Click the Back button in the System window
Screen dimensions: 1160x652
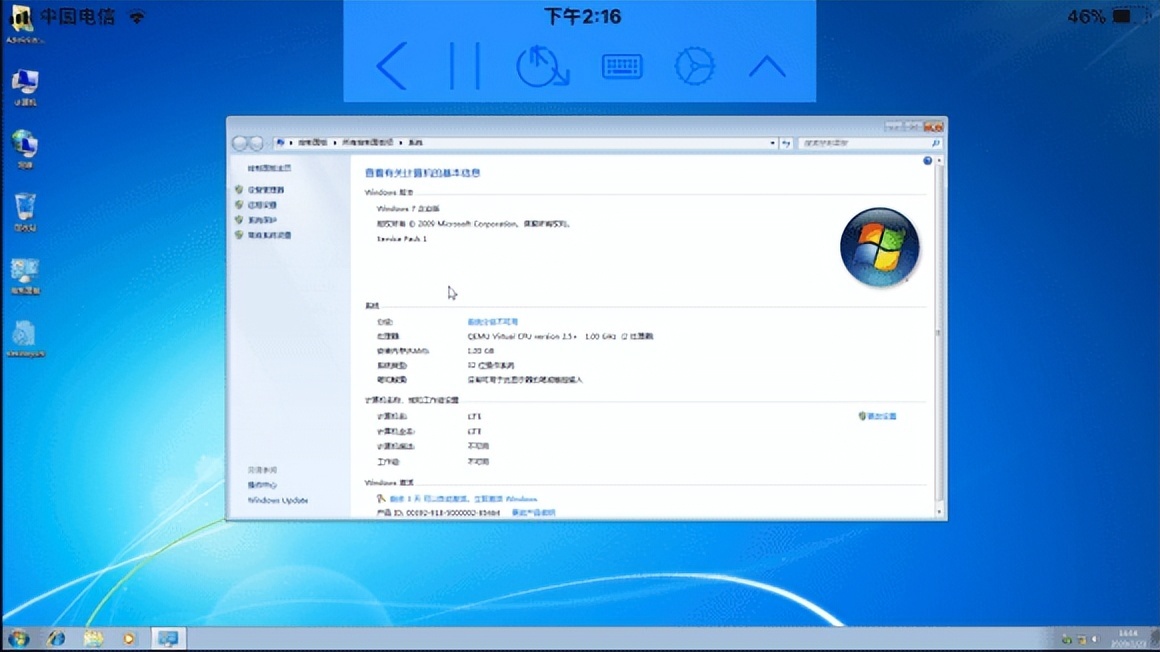point(240,143)
